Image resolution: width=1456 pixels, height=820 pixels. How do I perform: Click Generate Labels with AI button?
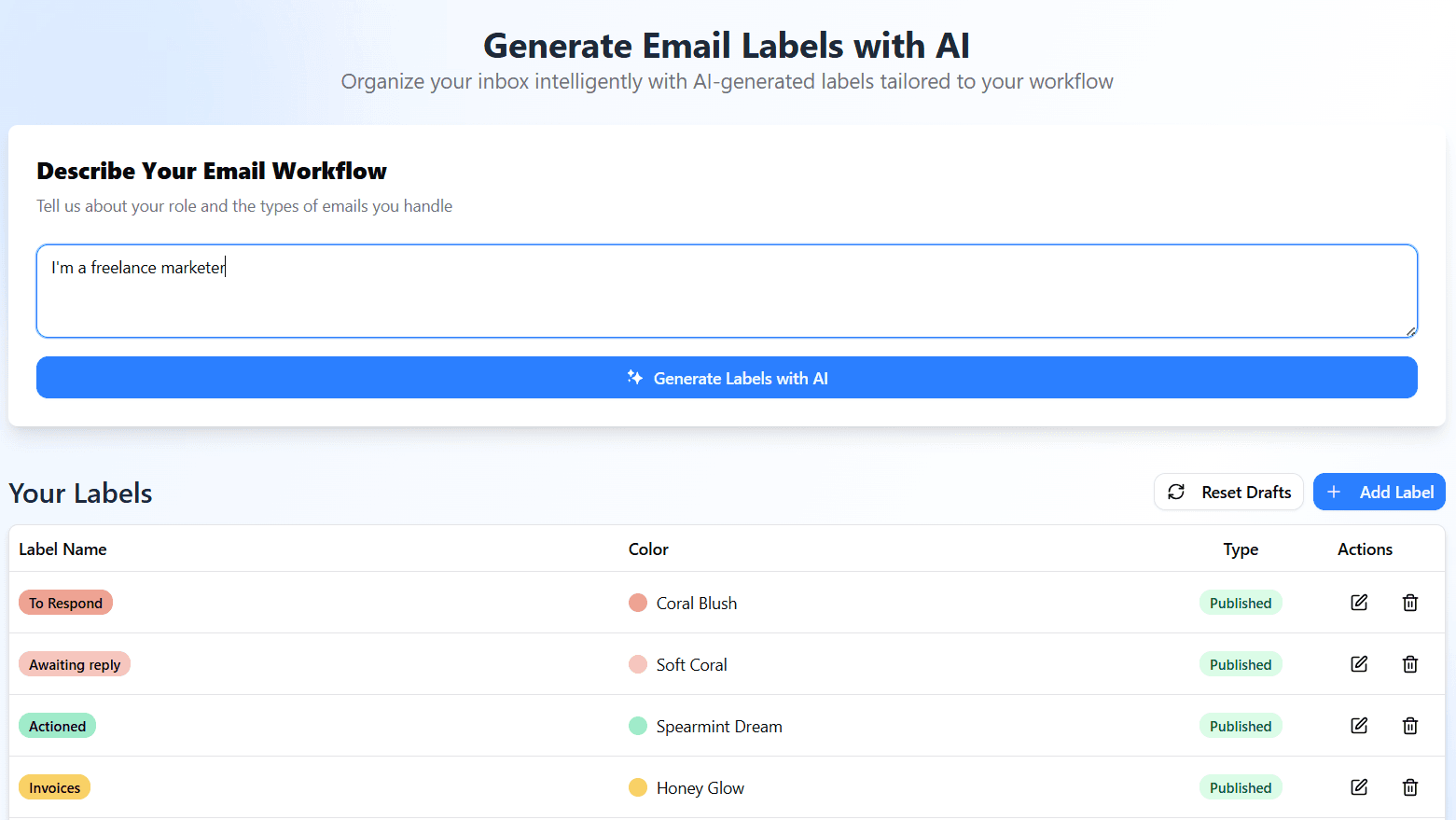(727, 378)
